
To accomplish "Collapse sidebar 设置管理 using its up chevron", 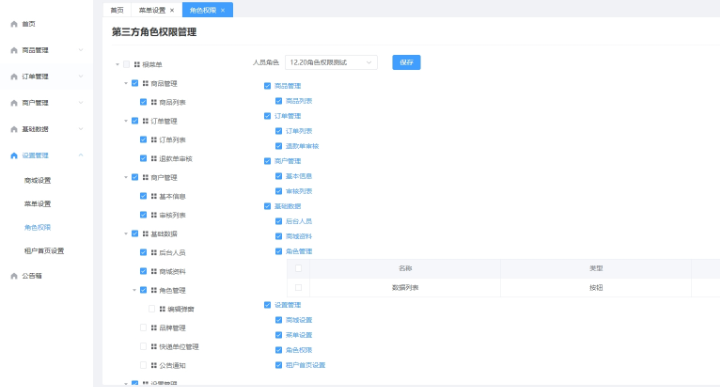I will (x=81, y=156).
